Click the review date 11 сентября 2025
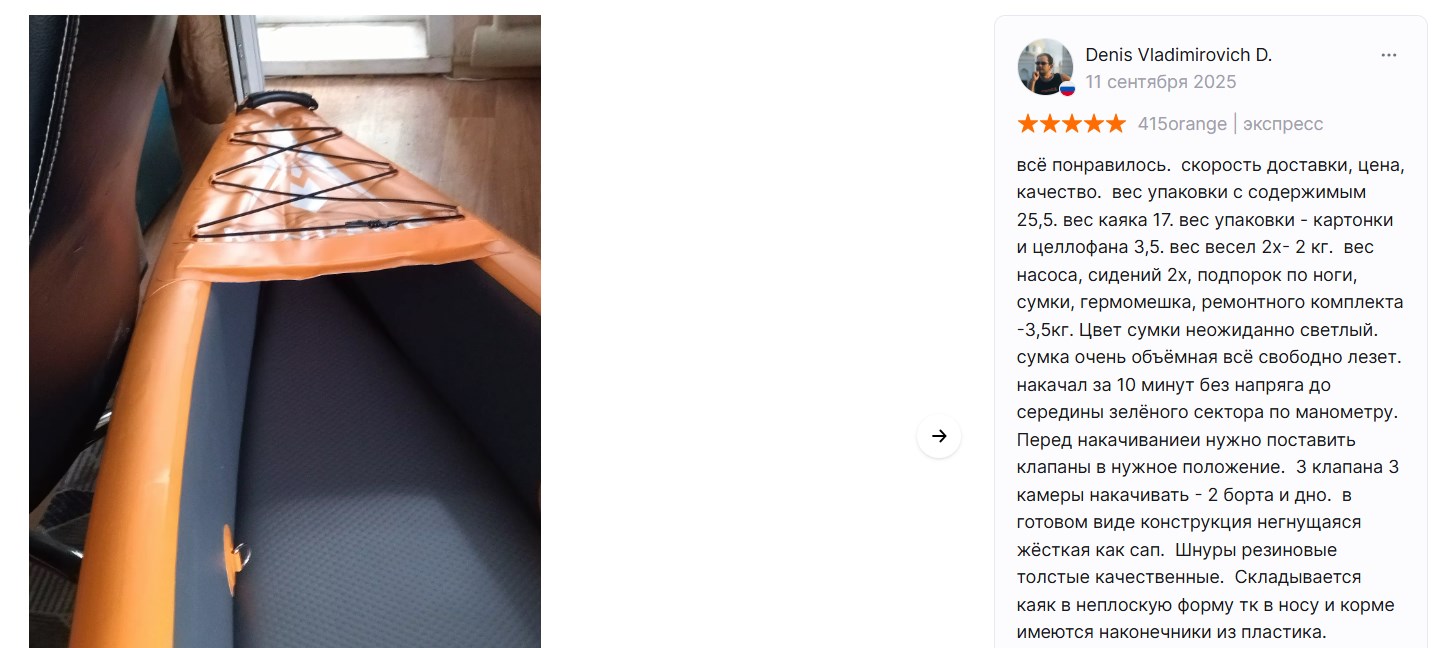This screenshot has width=1432, height=648. click(1160, 82)
